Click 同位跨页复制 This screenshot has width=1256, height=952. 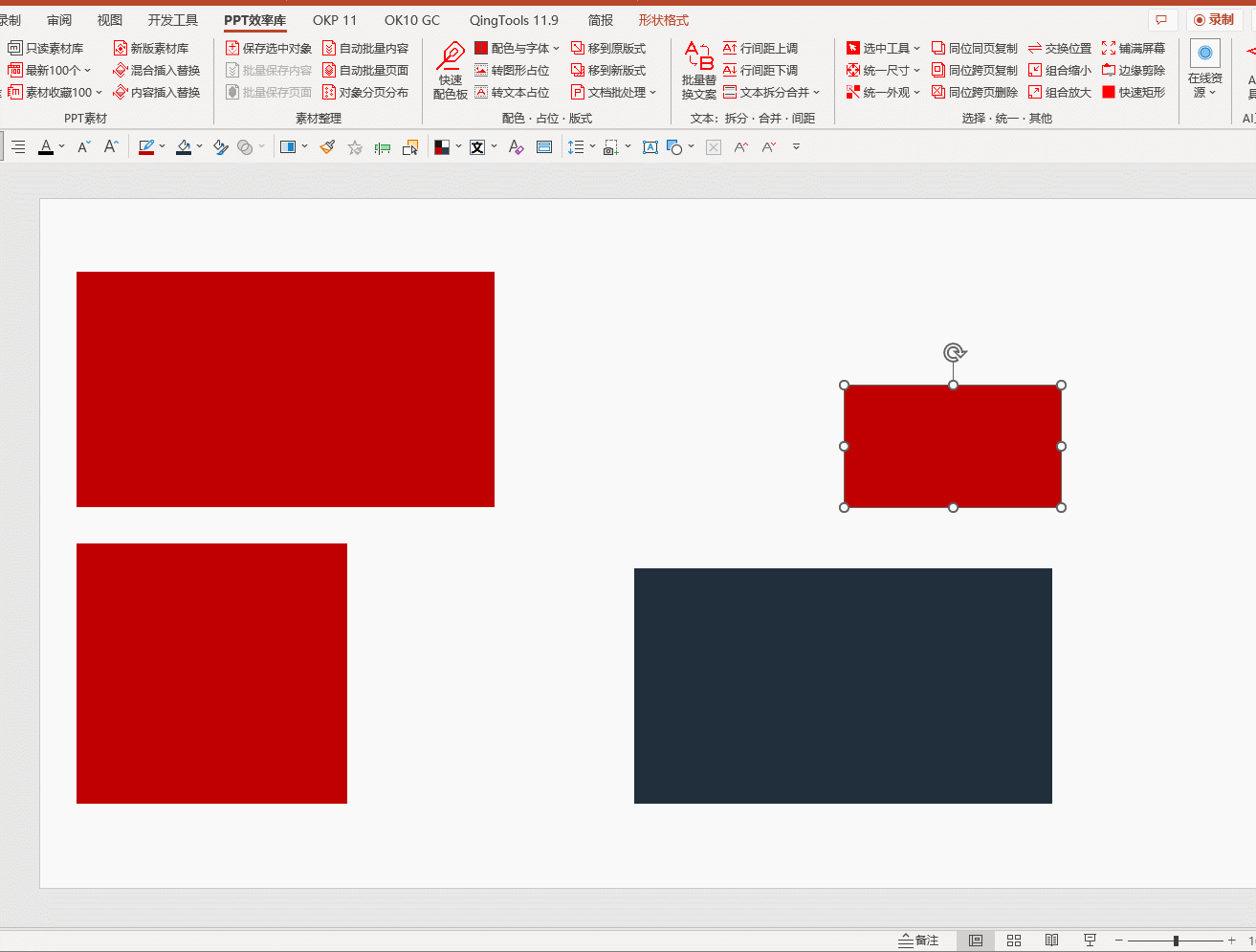975,70
